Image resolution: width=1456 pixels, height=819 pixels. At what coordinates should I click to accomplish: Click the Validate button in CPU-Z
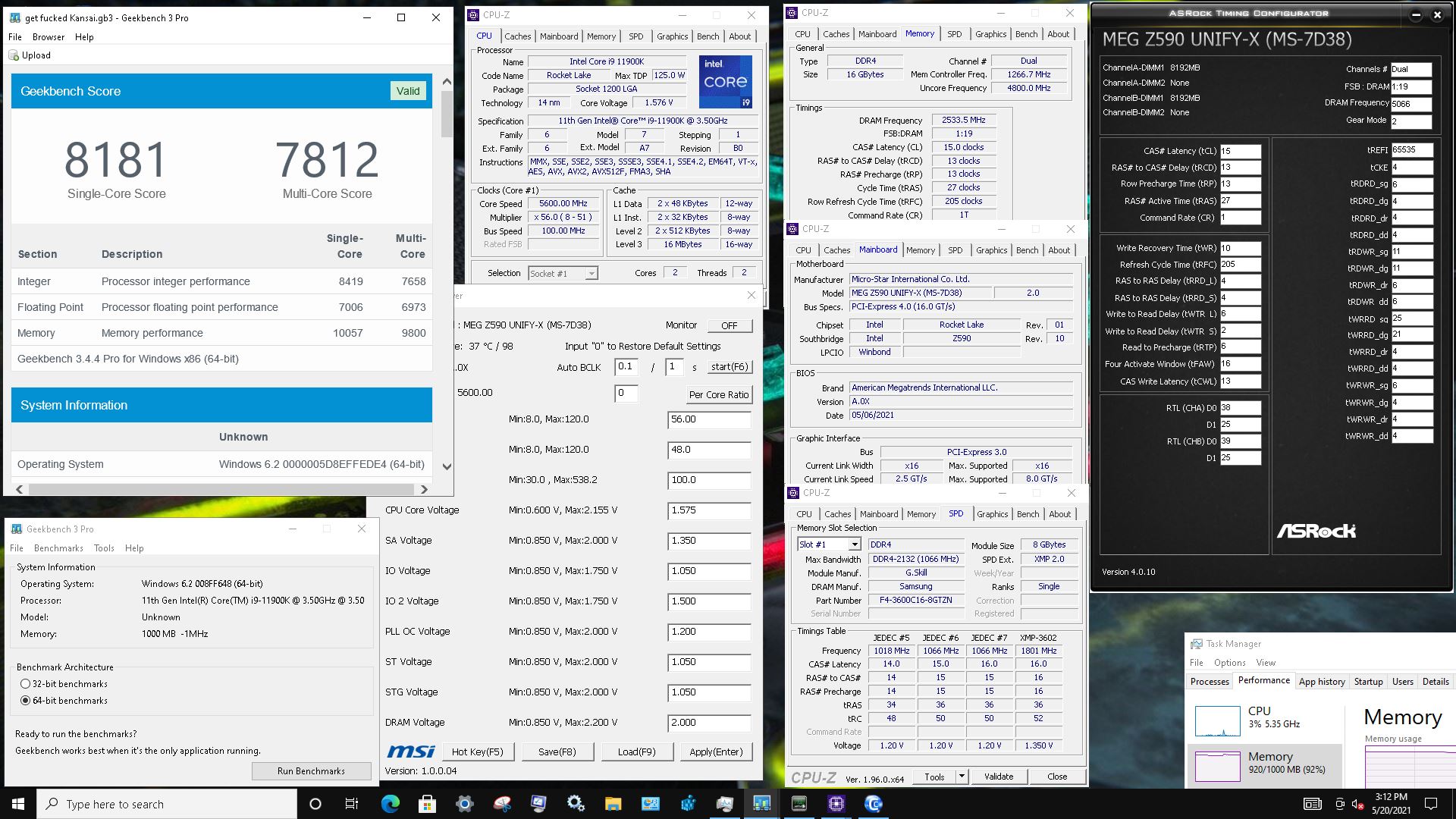[999, 777]
